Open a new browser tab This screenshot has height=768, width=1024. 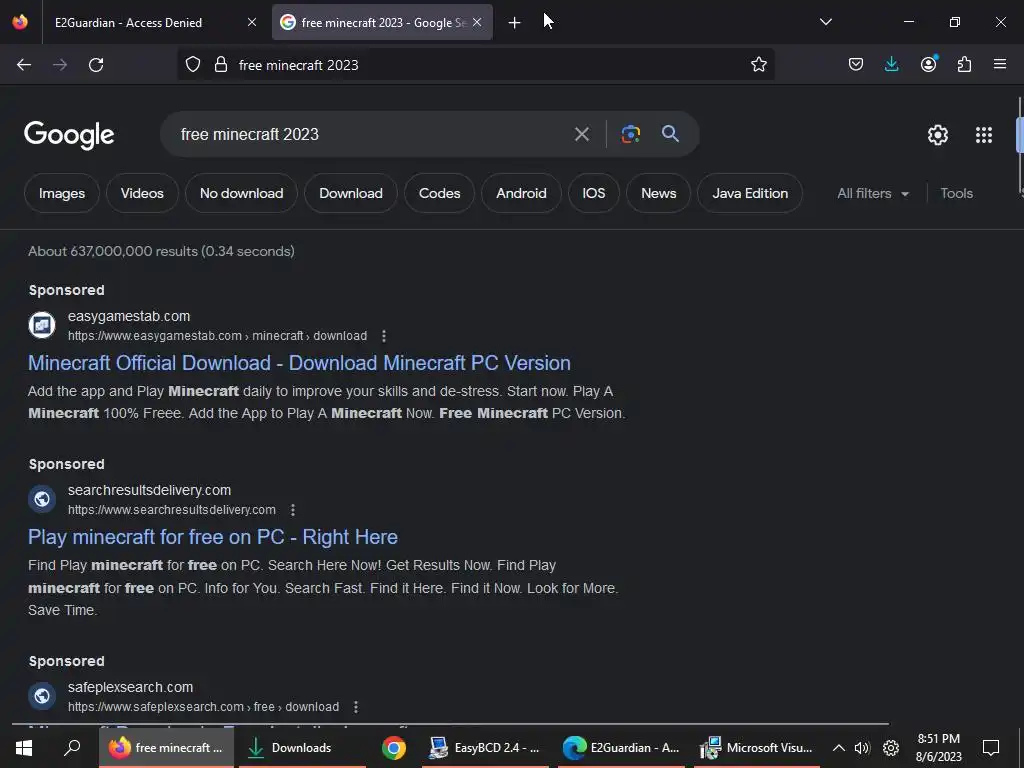[515, 23]
